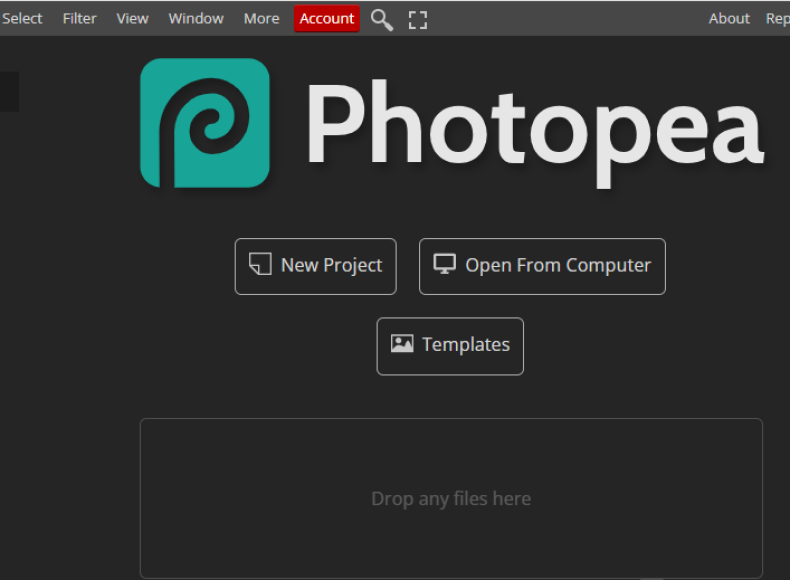Open the Window menu
This screenshot has height=580, width=790.
point(196,19)
